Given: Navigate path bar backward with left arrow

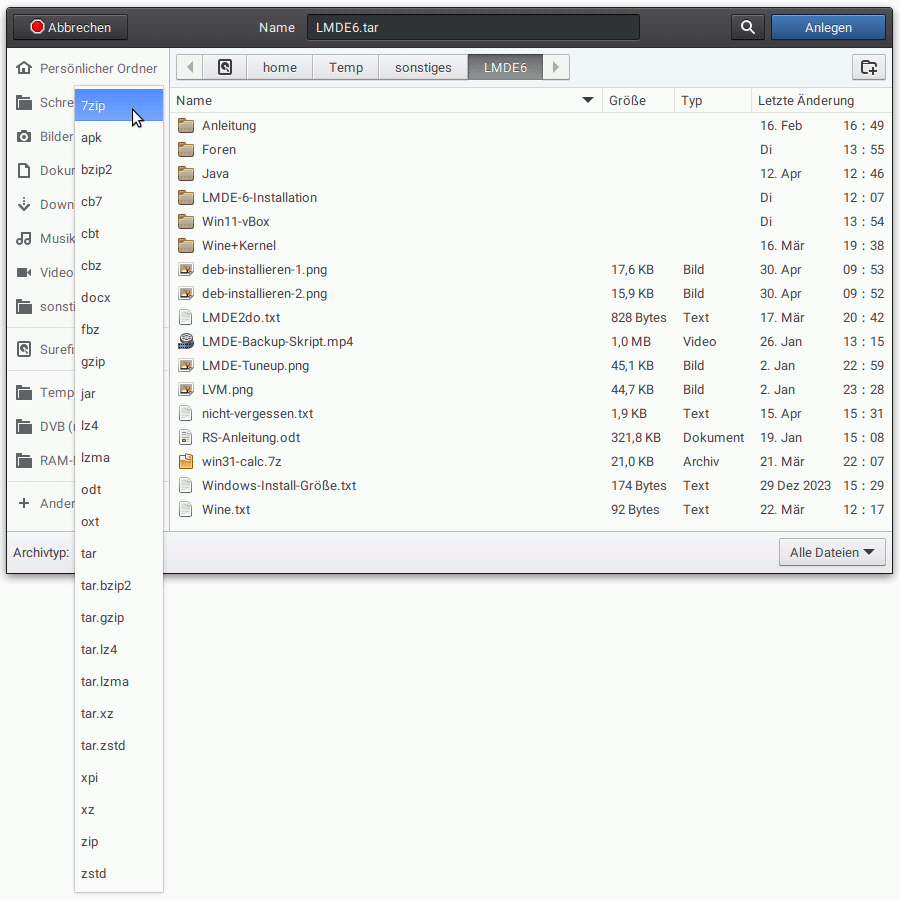Looking at the screenshot, I should pos(190,67).
